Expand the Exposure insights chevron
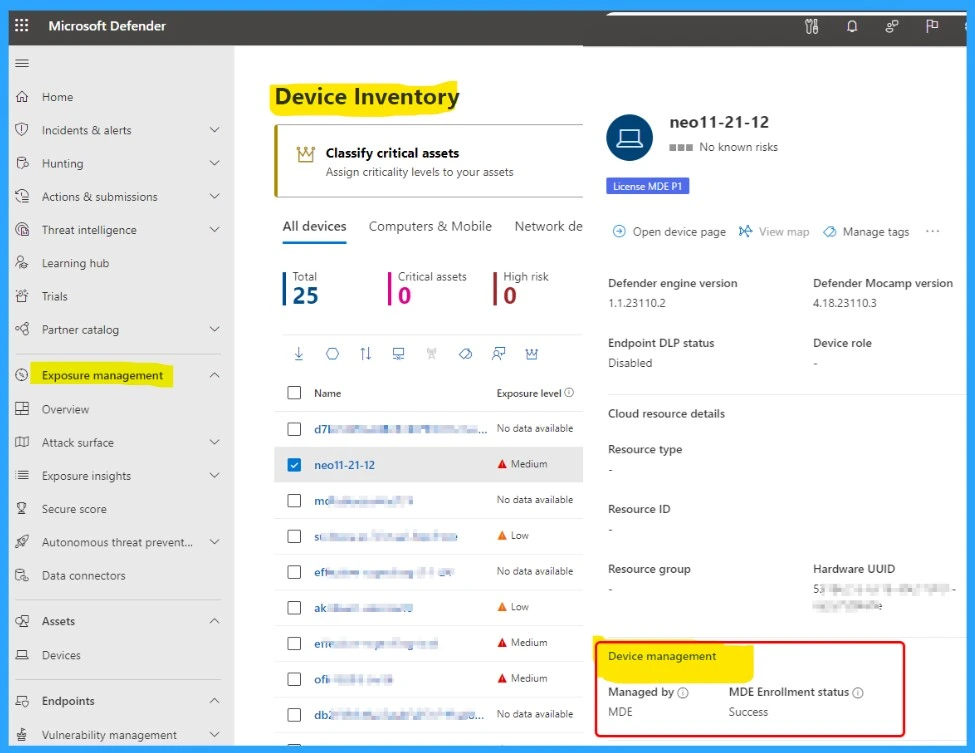The height and width of the screenshot is (753, 975). click(x=215, y=476)
